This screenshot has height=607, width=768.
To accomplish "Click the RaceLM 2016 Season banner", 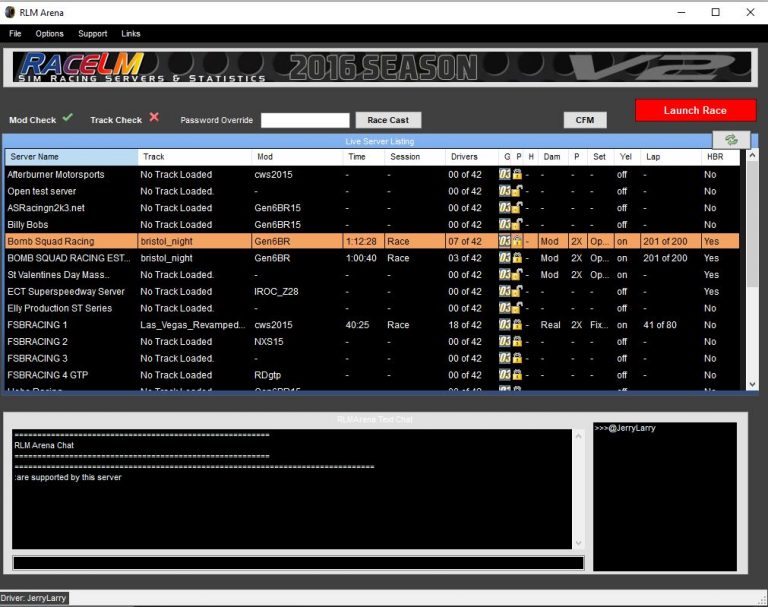I will [382, 67].
